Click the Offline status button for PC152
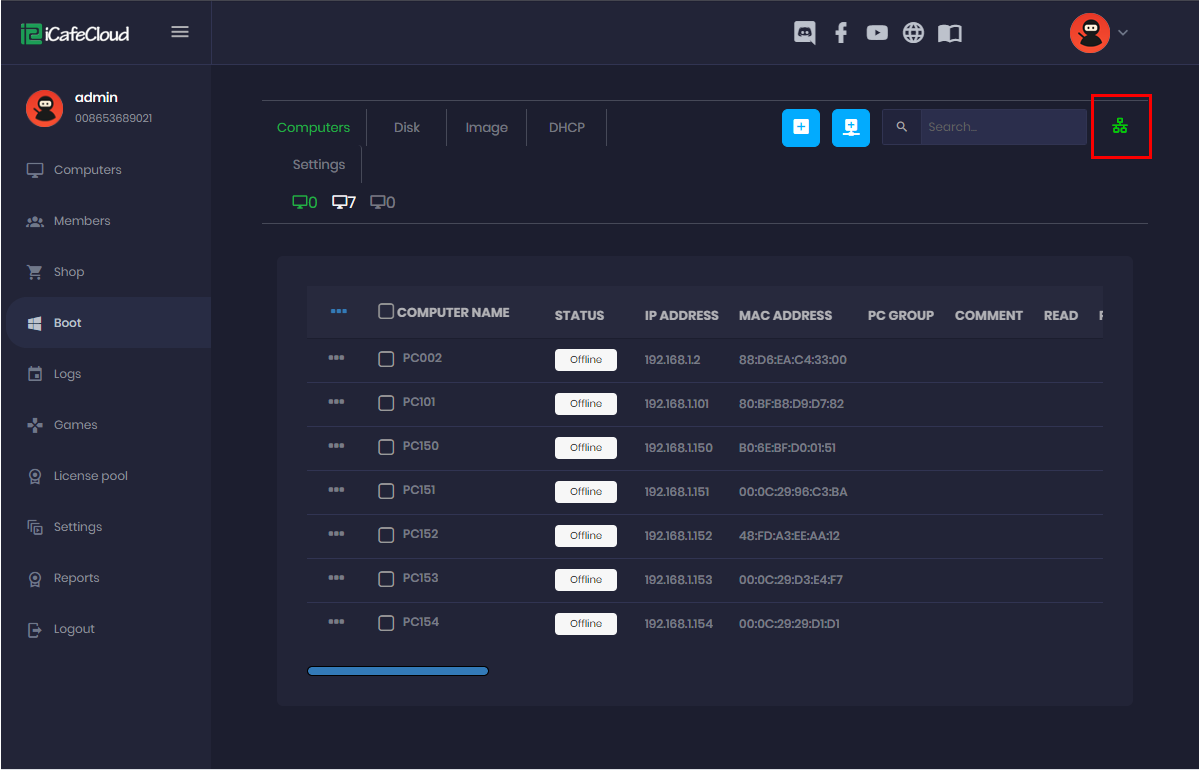This screenshot has width=1200, height=770. pos(585,535)
